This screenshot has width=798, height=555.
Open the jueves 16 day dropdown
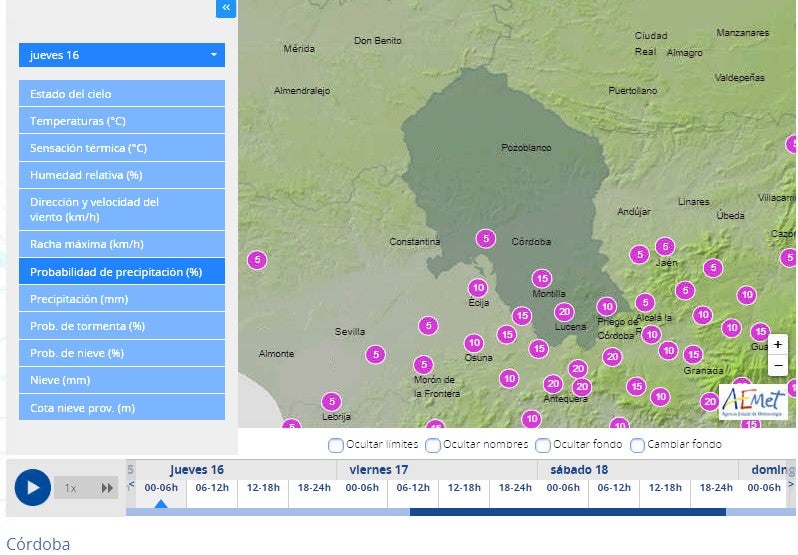[122, 55]
